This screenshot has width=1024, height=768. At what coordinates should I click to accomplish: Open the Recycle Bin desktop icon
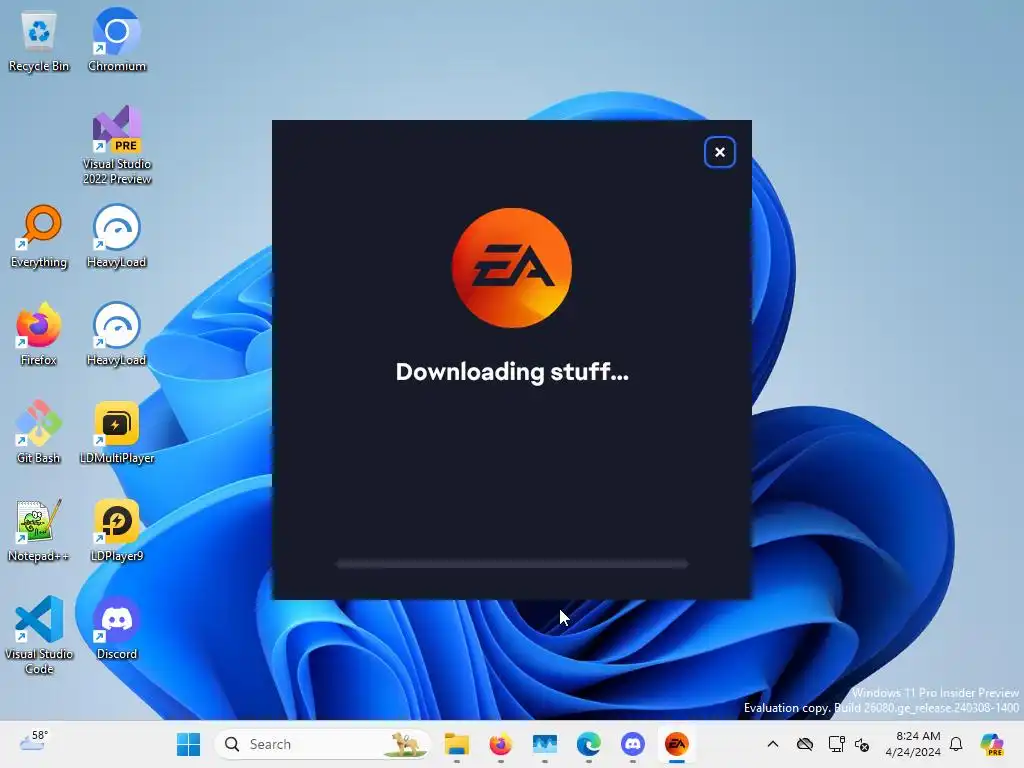(x=39, y=40)
